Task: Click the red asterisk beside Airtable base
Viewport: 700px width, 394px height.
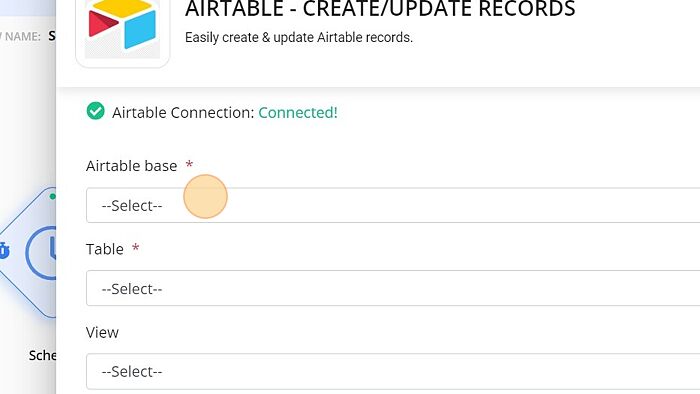Action: (189, 164)
